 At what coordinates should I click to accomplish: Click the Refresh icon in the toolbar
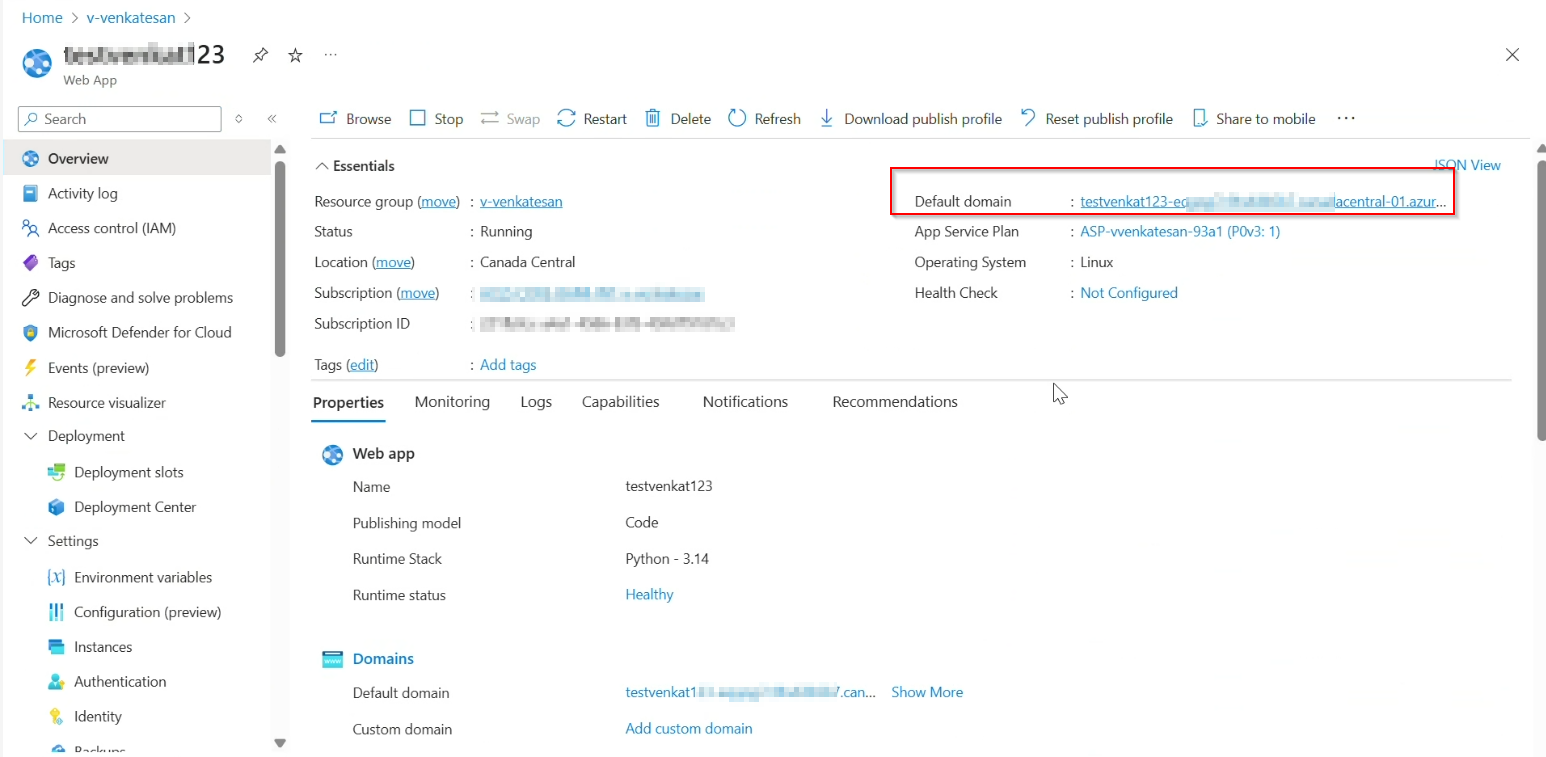(x=737, y=118)
